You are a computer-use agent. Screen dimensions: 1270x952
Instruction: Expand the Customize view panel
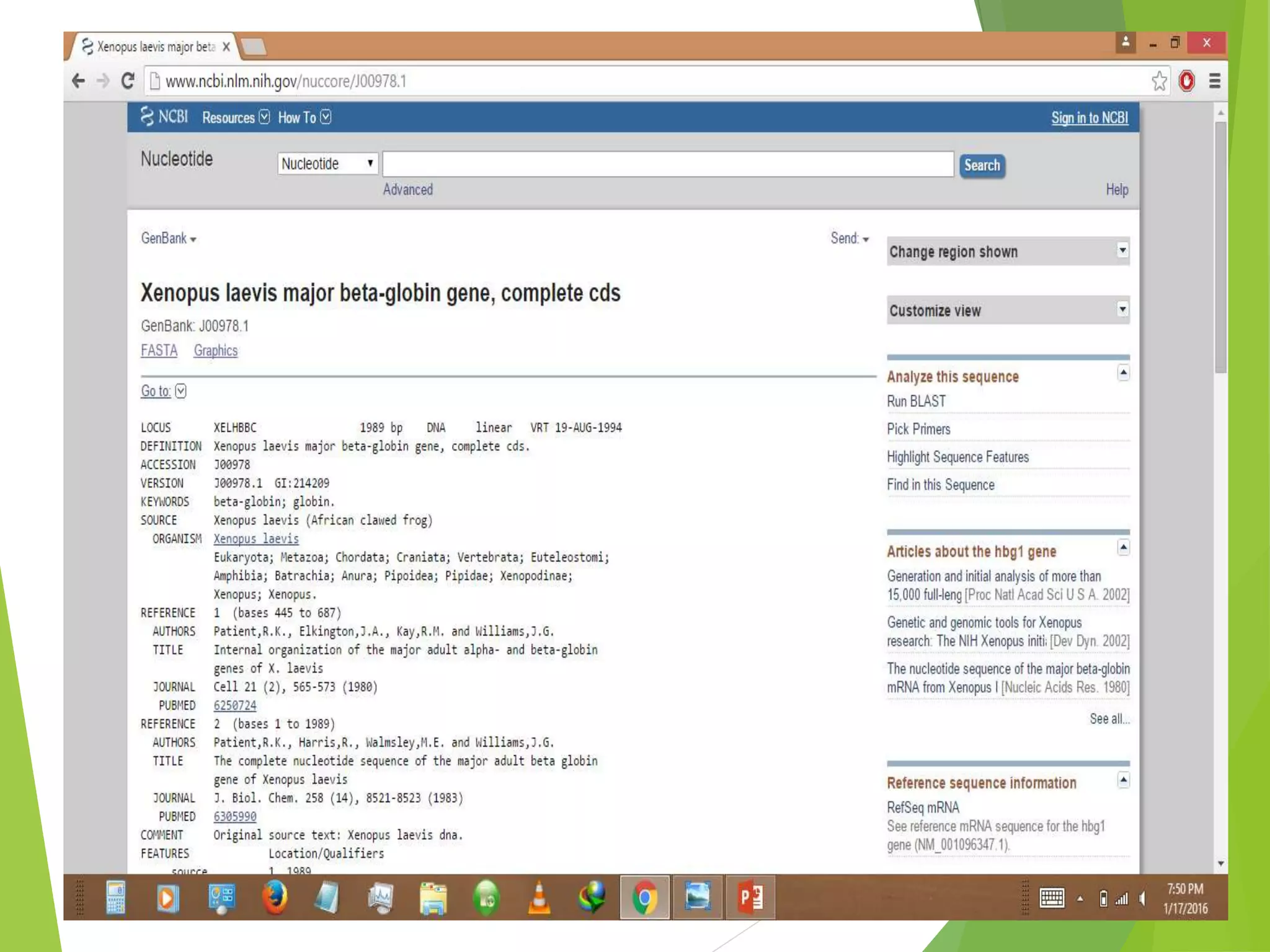[x=1122, y=309]
